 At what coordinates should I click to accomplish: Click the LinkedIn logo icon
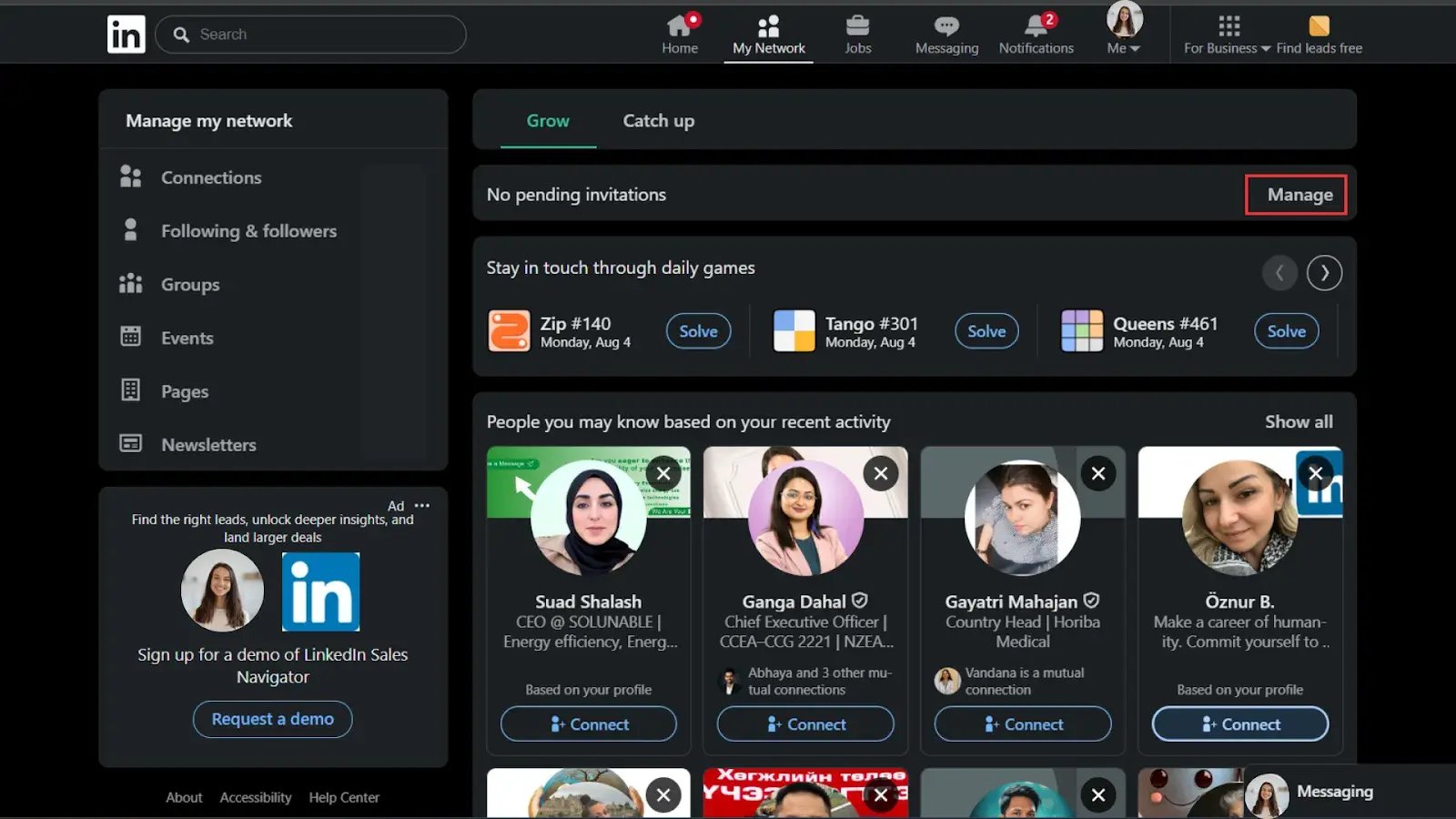(x=126, y=35)
